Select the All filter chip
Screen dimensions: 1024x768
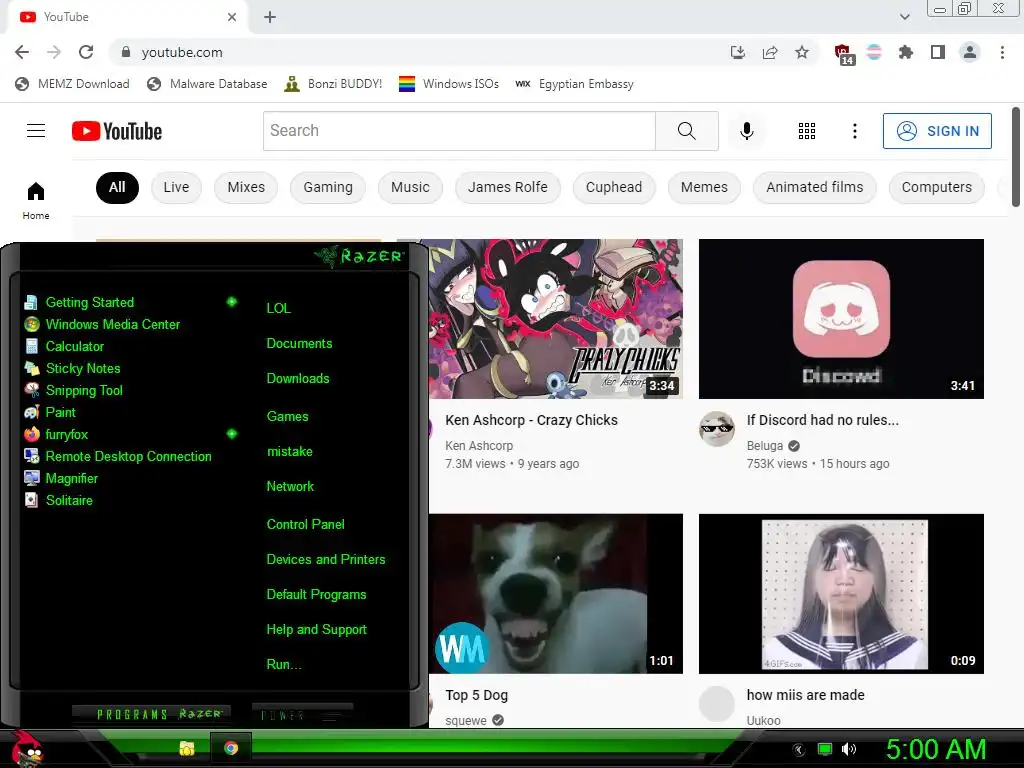pyautogui.click(x=117, y=187)
